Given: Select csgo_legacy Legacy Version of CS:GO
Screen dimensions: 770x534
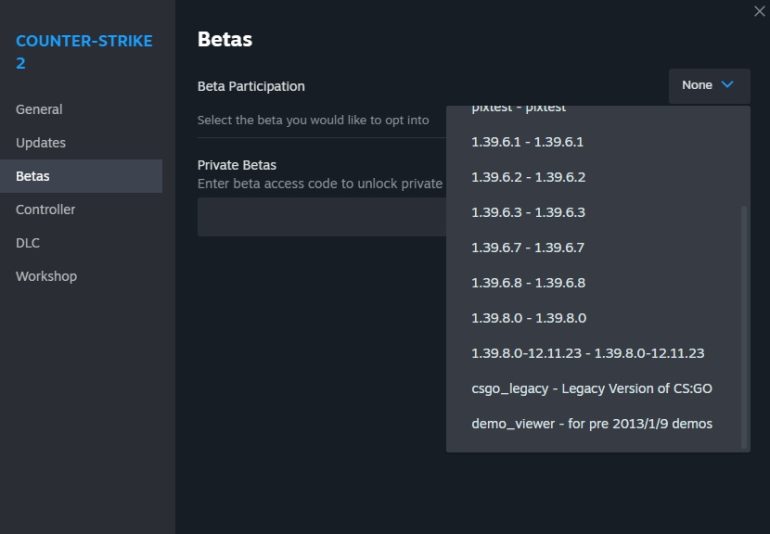Looking at the screenshot, I should click(x=591, y=388).
